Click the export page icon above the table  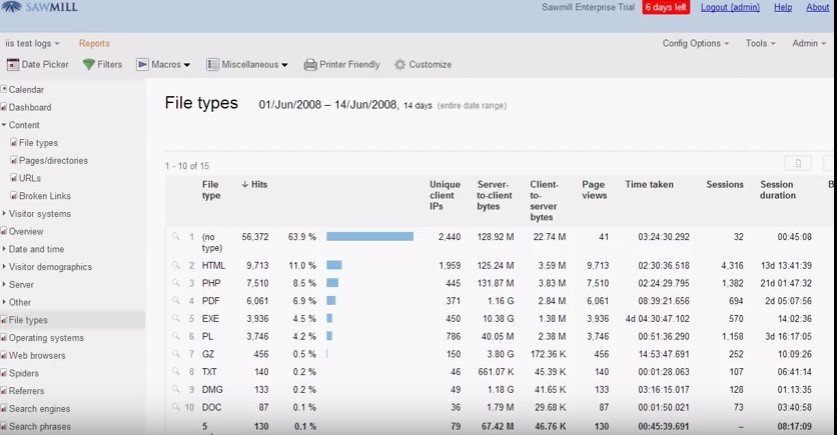(x=797, y=164)
